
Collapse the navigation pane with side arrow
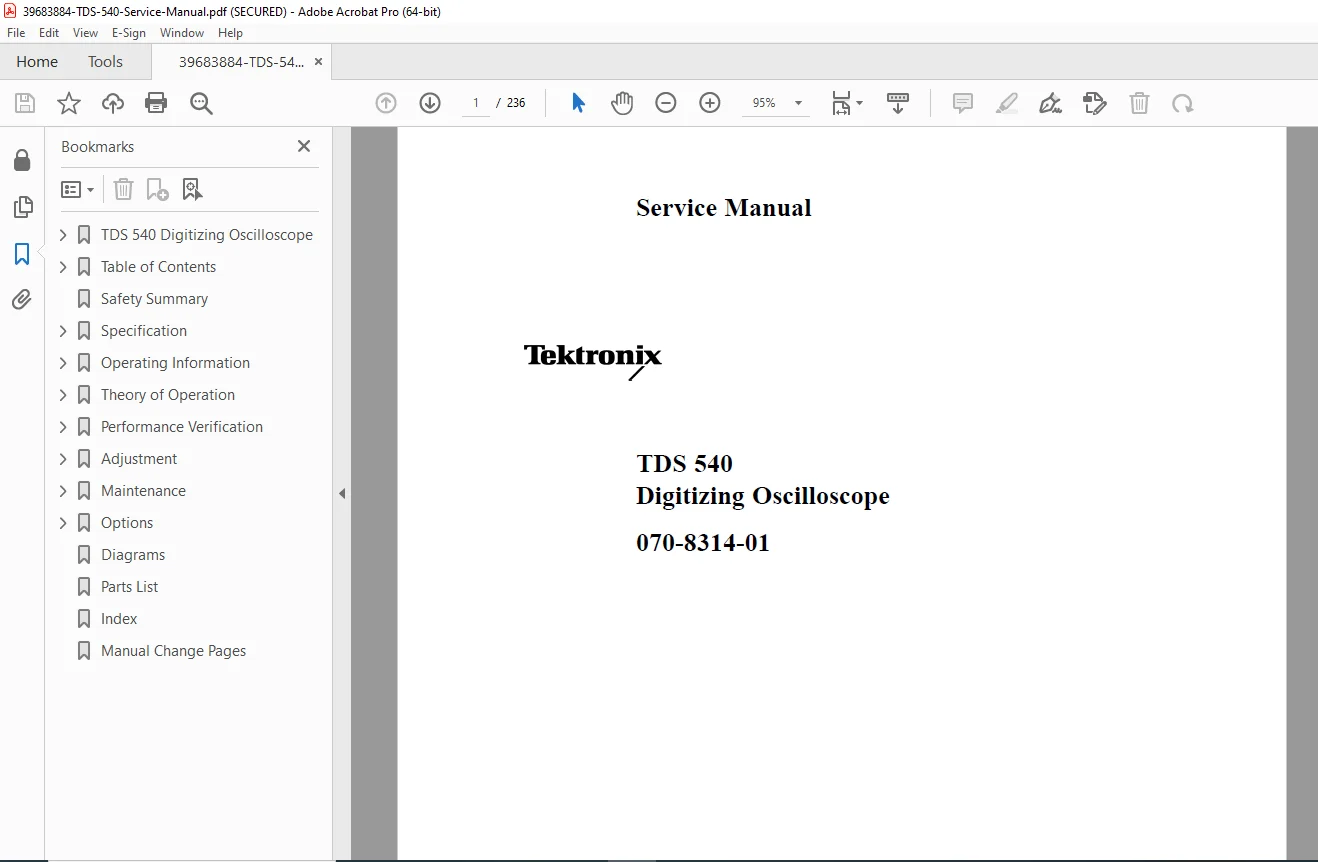pos(342,493)
